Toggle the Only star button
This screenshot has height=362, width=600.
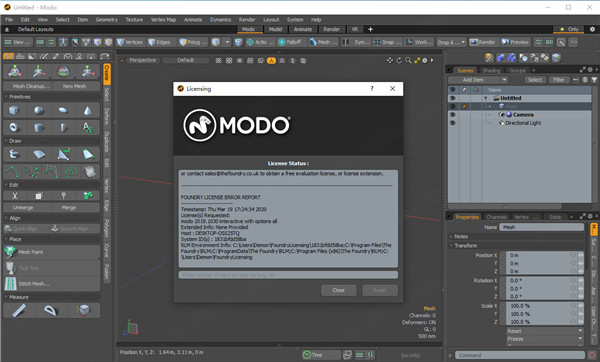tap(569, 29)
